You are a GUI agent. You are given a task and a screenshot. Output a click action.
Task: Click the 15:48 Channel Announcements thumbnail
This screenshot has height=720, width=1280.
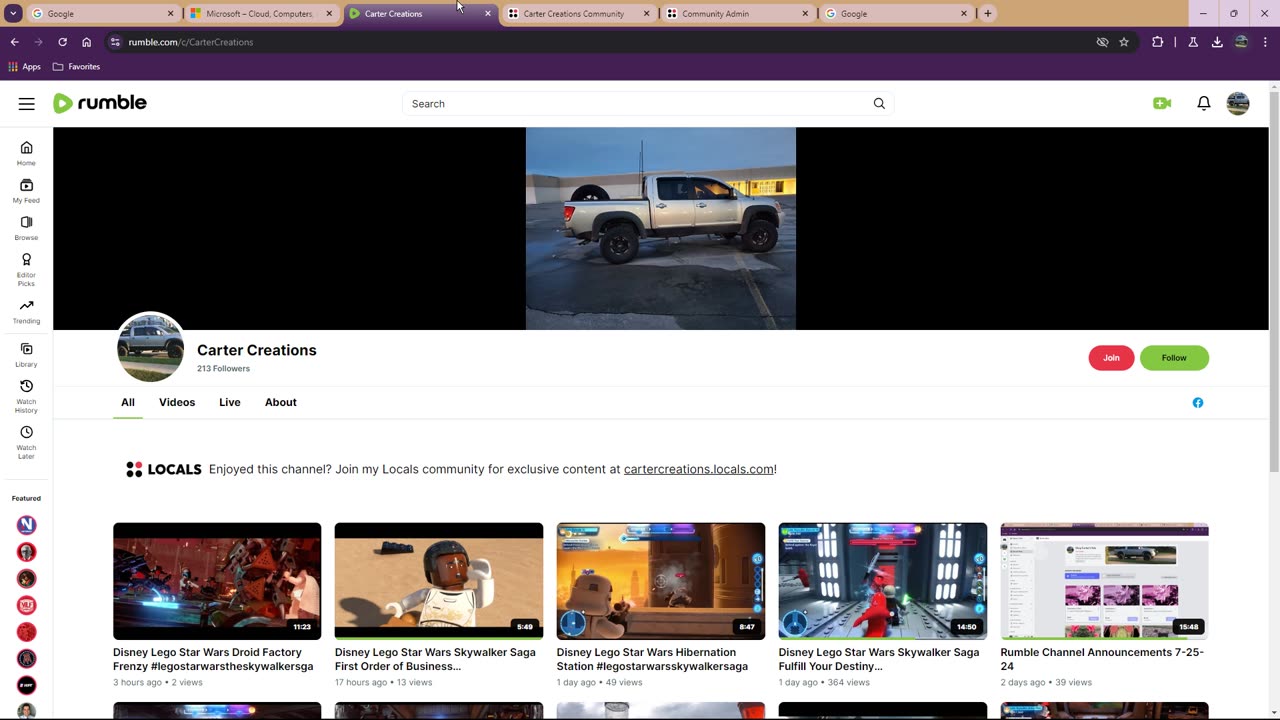pos(1105,581)
